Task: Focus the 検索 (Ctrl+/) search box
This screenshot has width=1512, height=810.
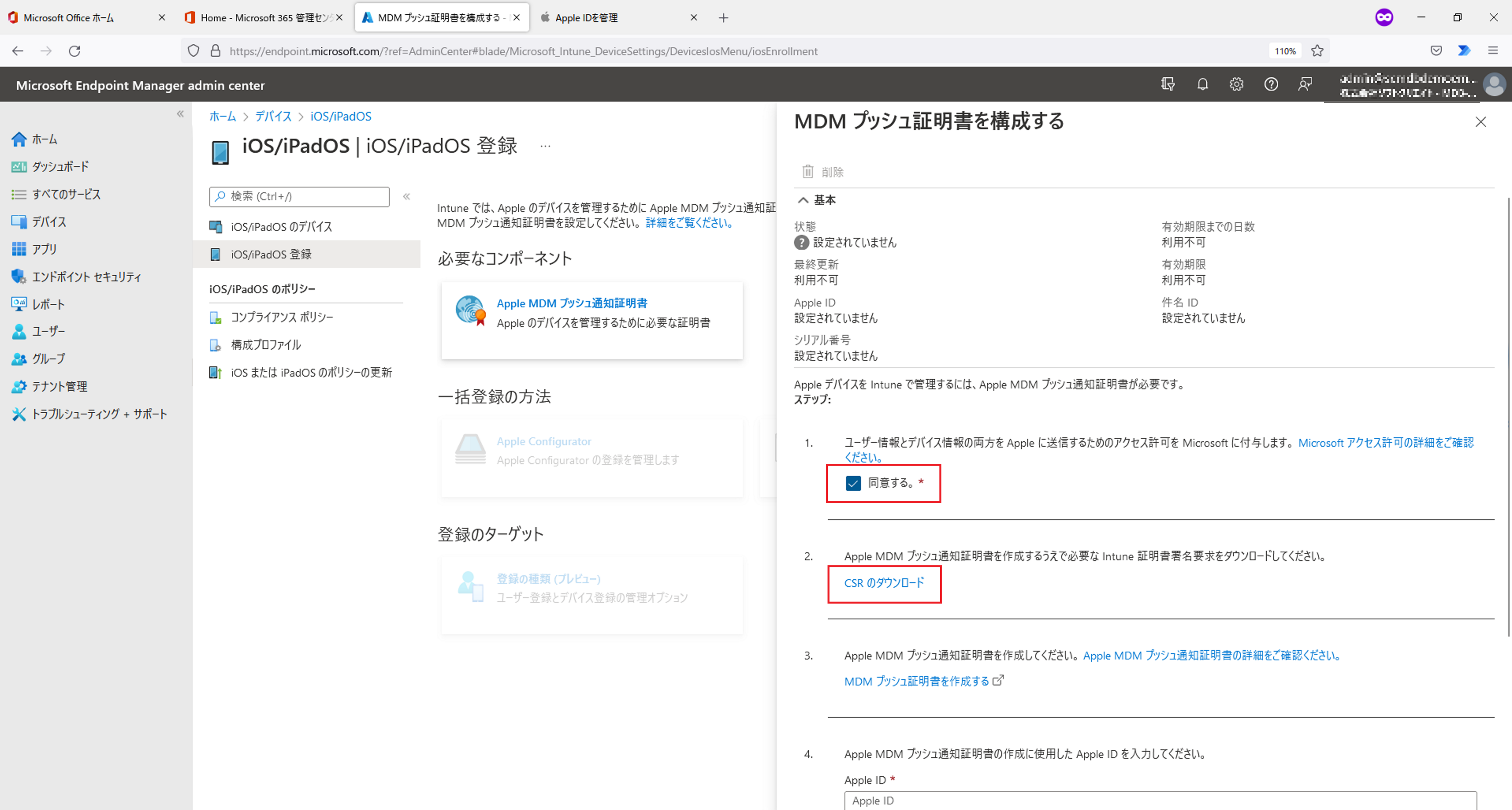Action: pyautogui.click(x=299, y=197)
